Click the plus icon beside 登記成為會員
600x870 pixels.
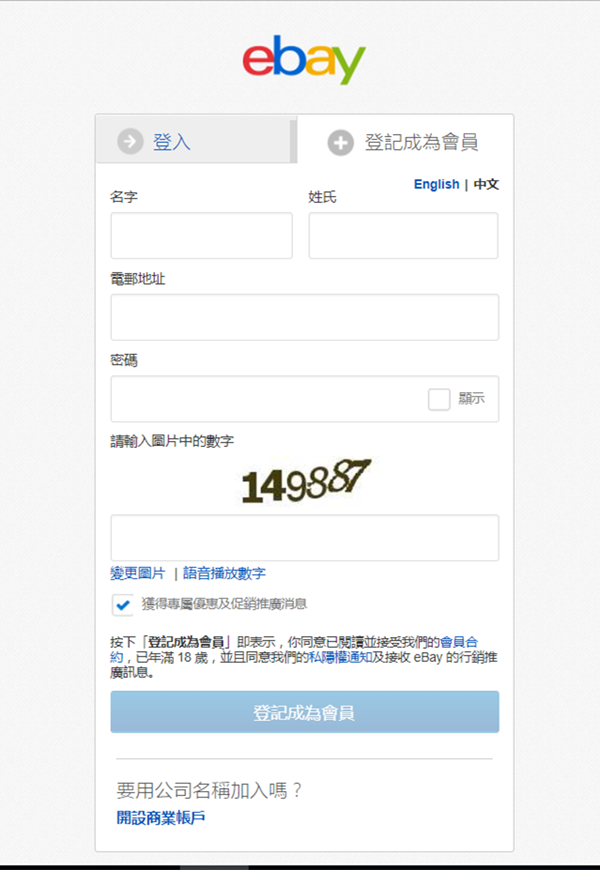click(340, 143)
